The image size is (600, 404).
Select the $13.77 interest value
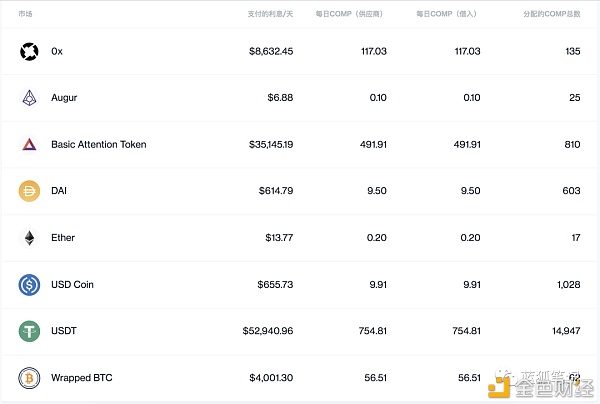tap(279, 238)
